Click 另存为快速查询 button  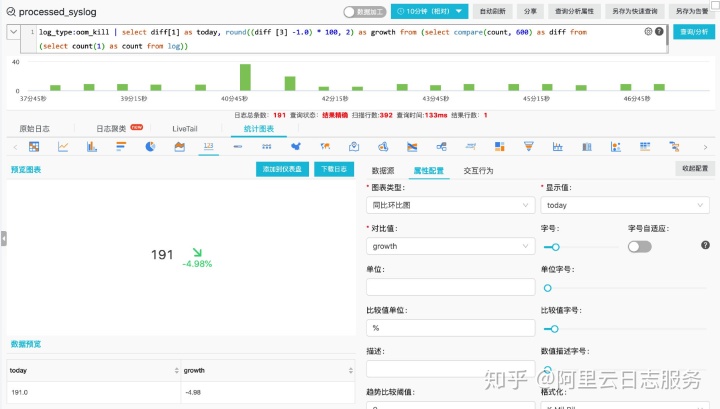pos(635,11)
